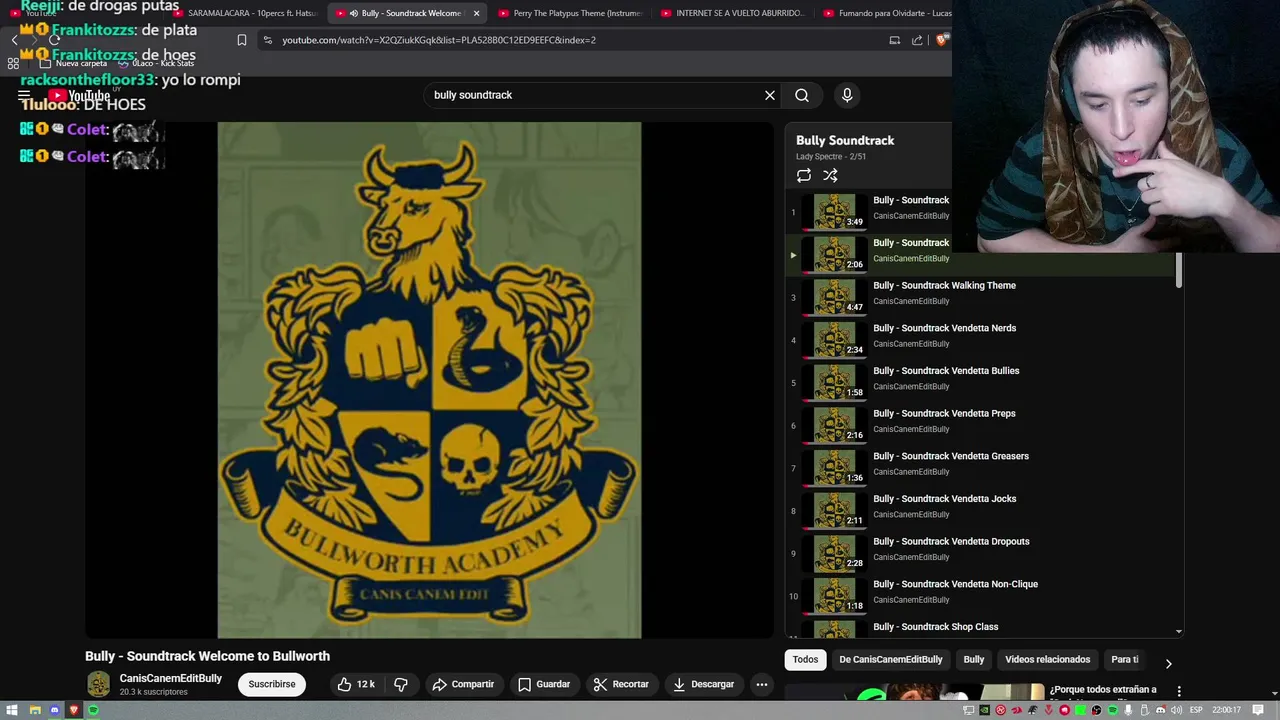Toggle the playlist loop icon
1280x720 pixels.
[804, 176]
